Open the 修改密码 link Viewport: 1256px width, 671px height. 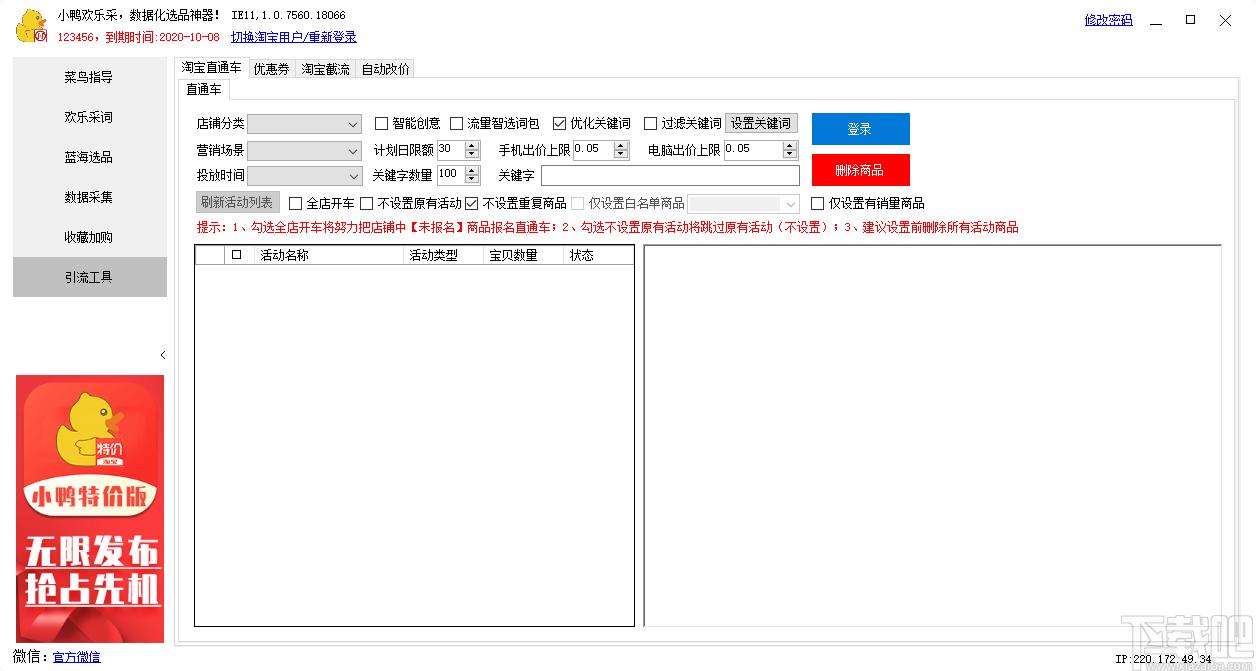point(1108,19)
